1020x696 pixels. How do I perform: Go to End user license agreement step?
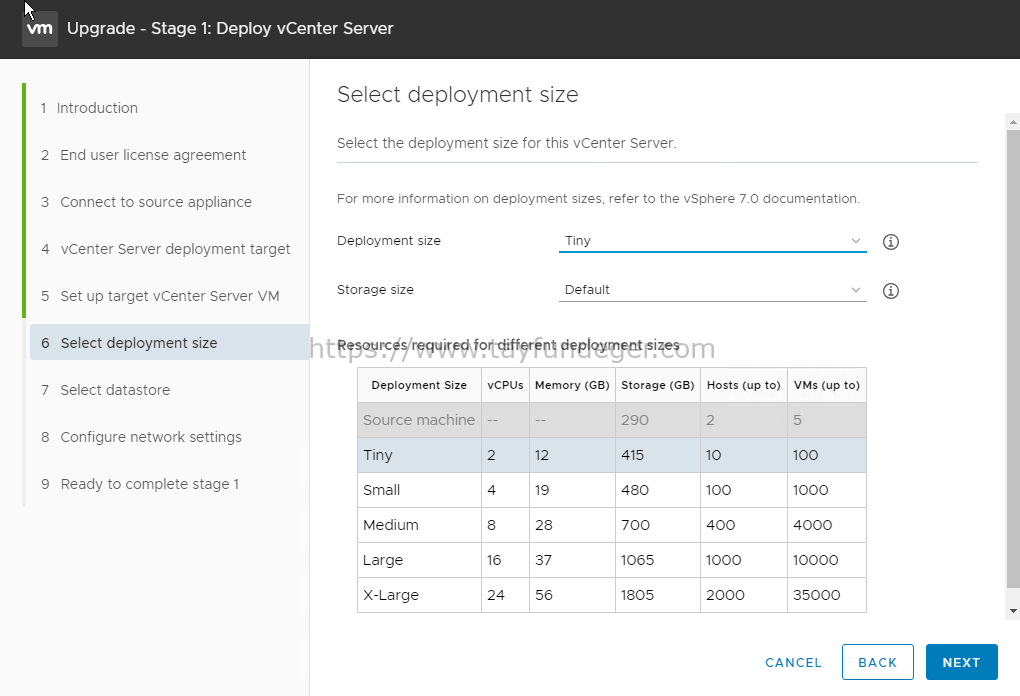pos(144,155)
